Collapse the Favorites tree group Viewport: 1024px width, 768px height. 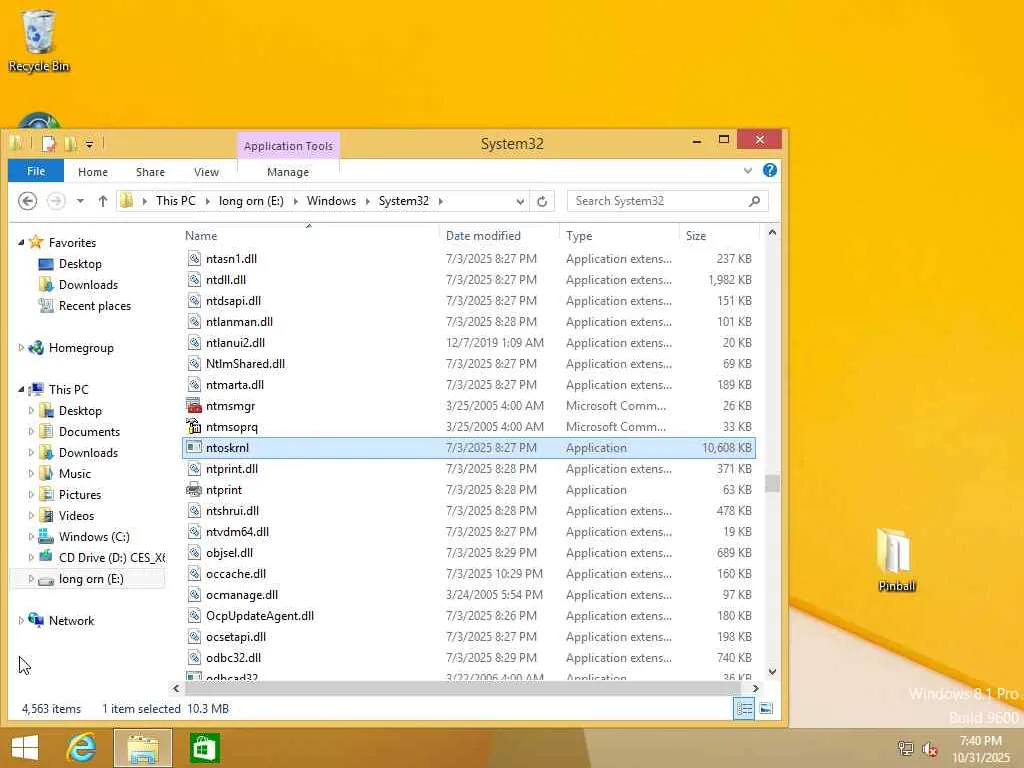(x=21, y=242)
